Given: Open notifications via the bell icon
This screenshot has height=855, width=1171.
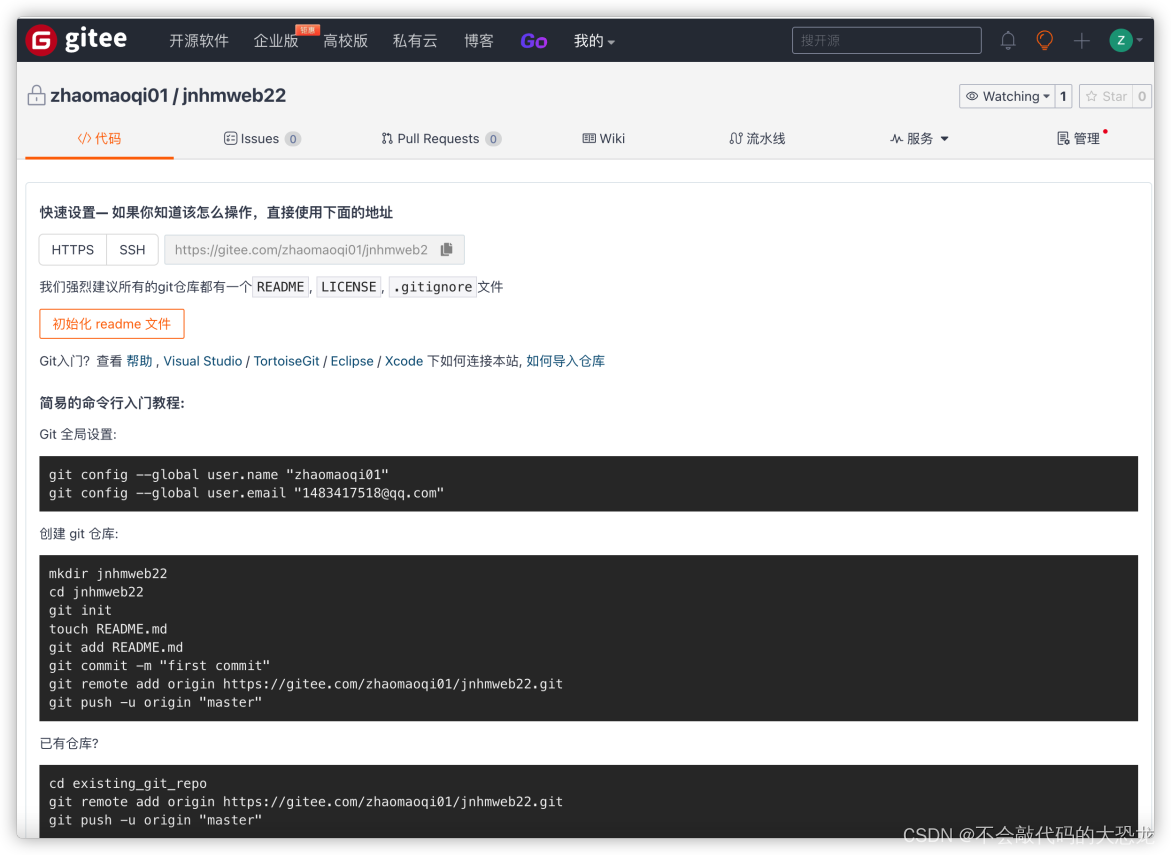Looking at the screenshot, I should pyautogui.click(x=1007, y=40).
